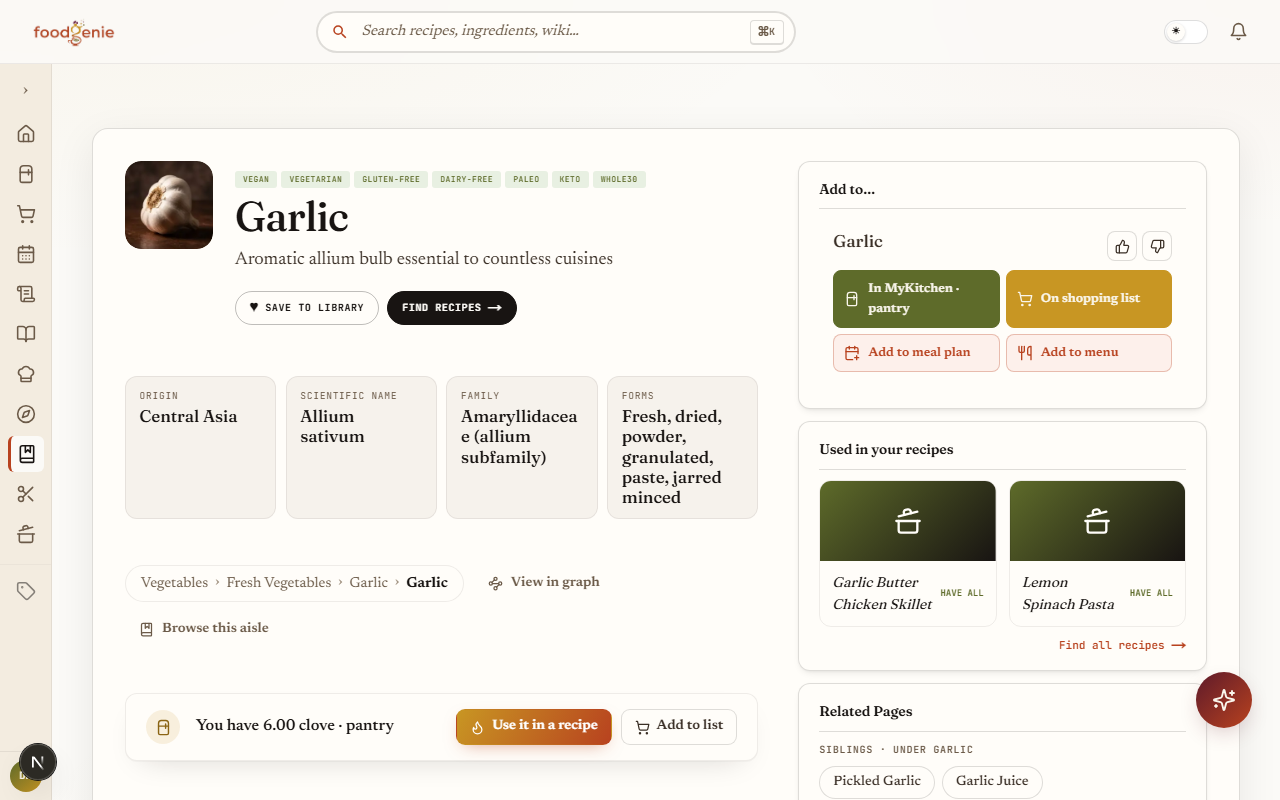Open the scissors sidebar icon
This screenshot has width=1280, height=800.
[x=26, y=494]
